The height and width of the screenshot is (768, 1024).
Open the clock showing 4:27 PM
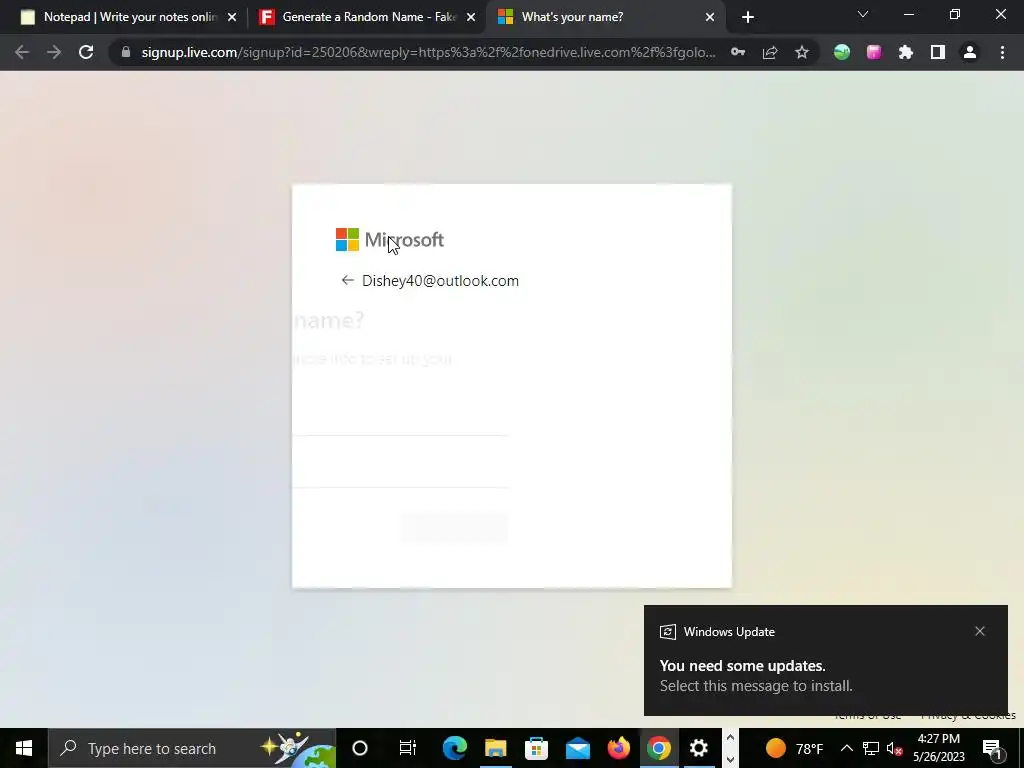pos(939,748)
